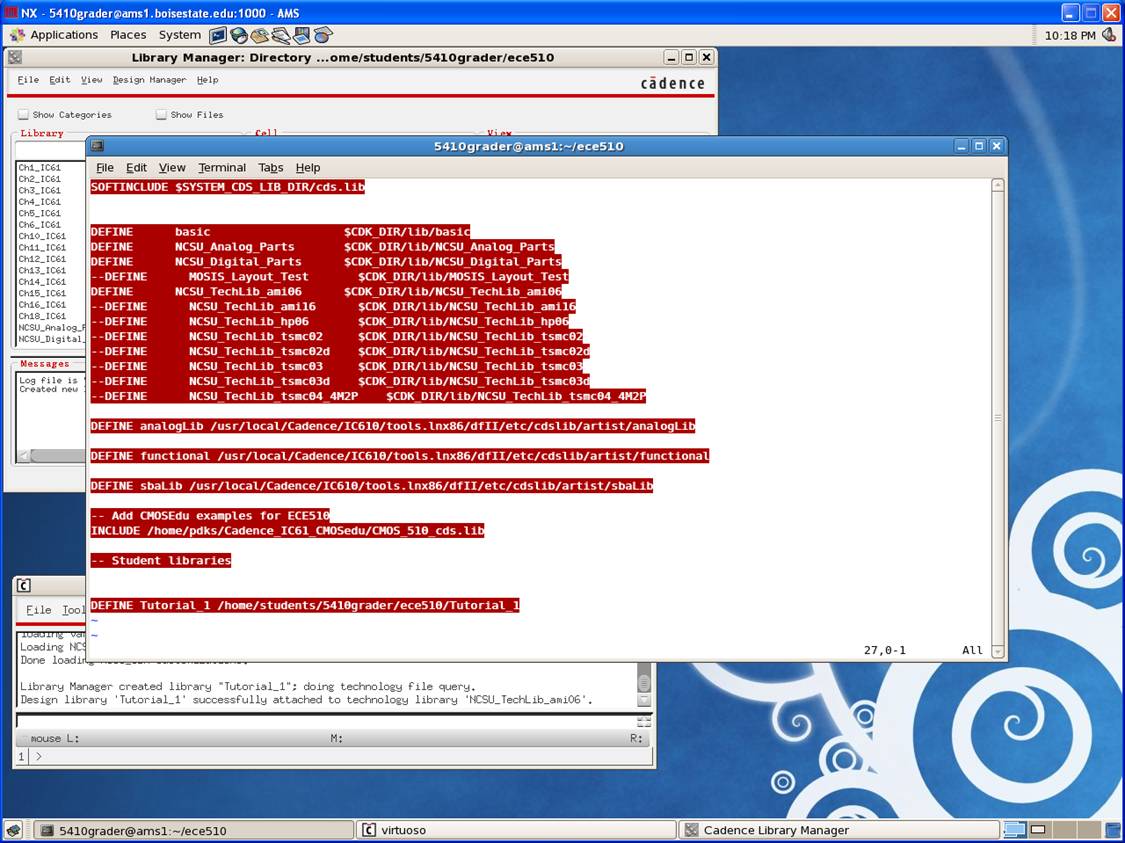Switch to first workspace in workspace switcher
The width and height of the screenshot is (1125, 843).
pyautogui.click(x=1015, y=830)
